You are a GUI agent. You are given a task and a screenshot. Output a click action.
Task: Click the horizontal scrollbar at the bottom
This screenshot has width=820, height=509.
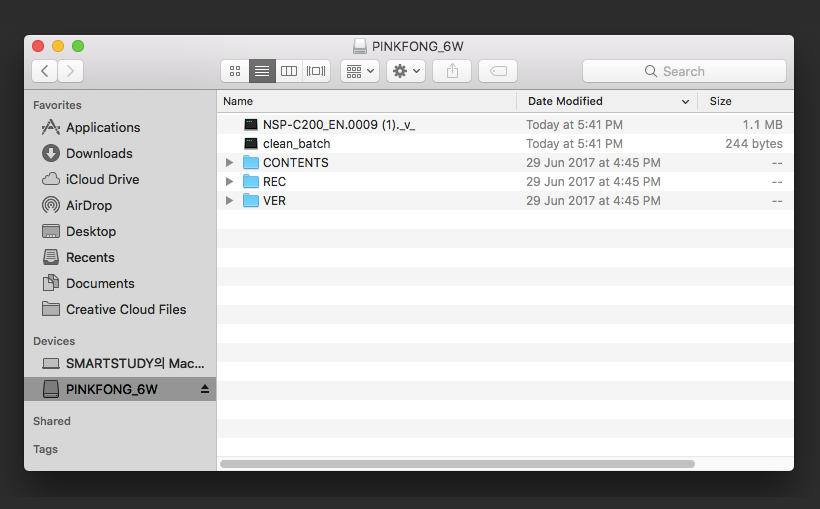click(458, 464)
